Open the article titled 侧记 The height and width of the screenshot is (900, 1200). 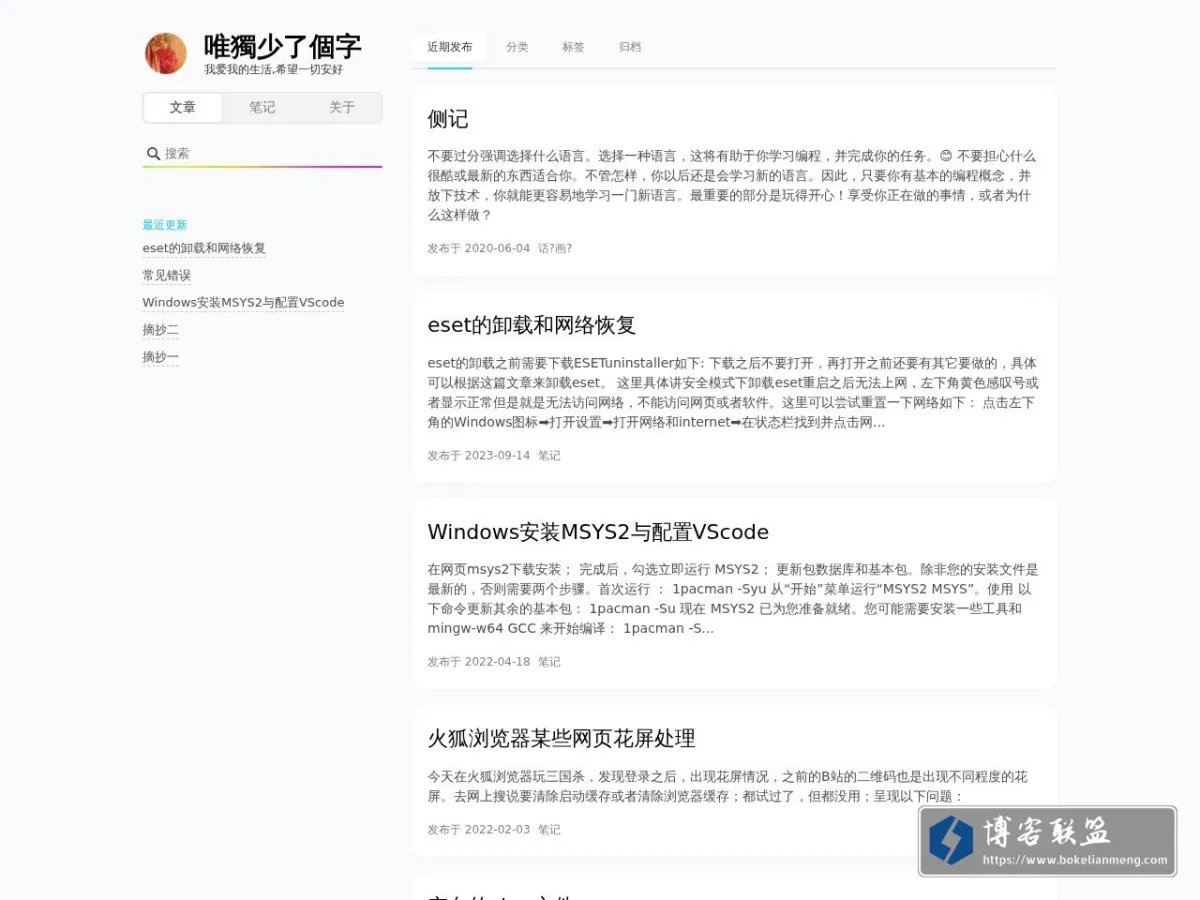[448, 119]
